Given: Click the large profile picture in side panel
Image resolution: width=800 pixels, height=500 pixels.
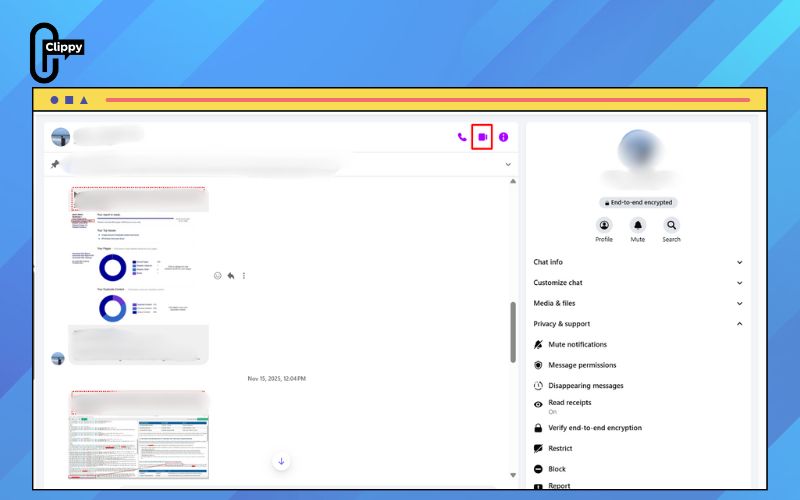Looking at the screenshot, I should tap(639, 151).
